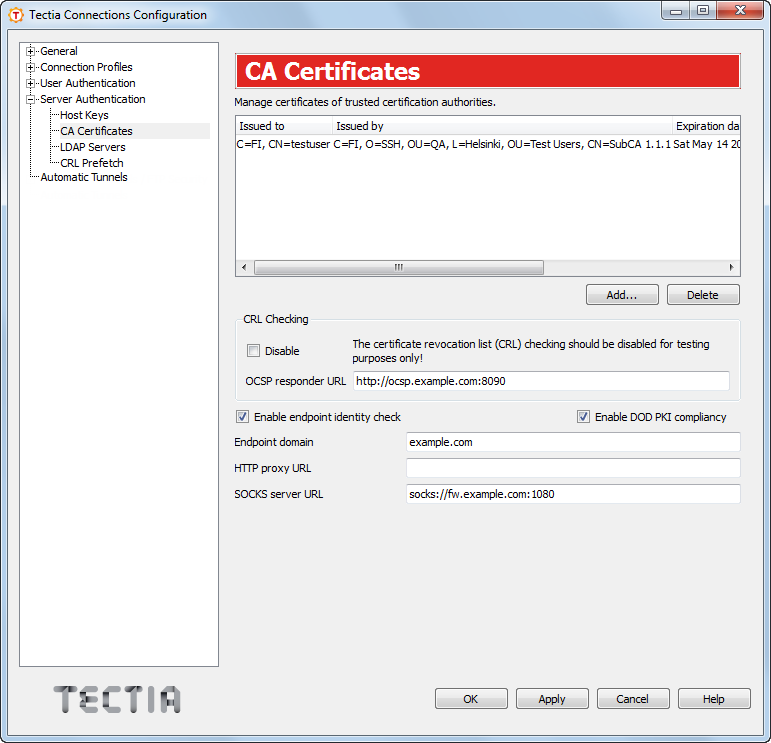This screenshot has width=771, height=743.
Task: Toggle Enable endpoint identity check
Action: pyautogui.click(x=242, y=417)
